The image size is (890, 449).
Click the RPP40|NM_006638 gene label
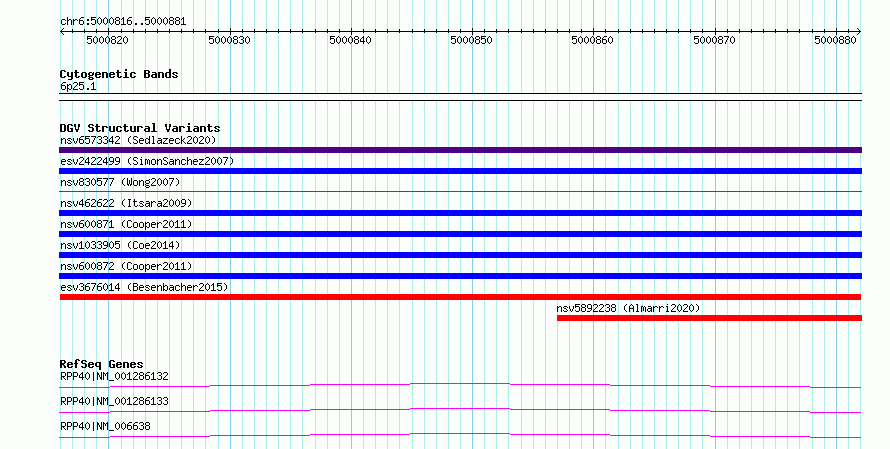coord(105,426)
